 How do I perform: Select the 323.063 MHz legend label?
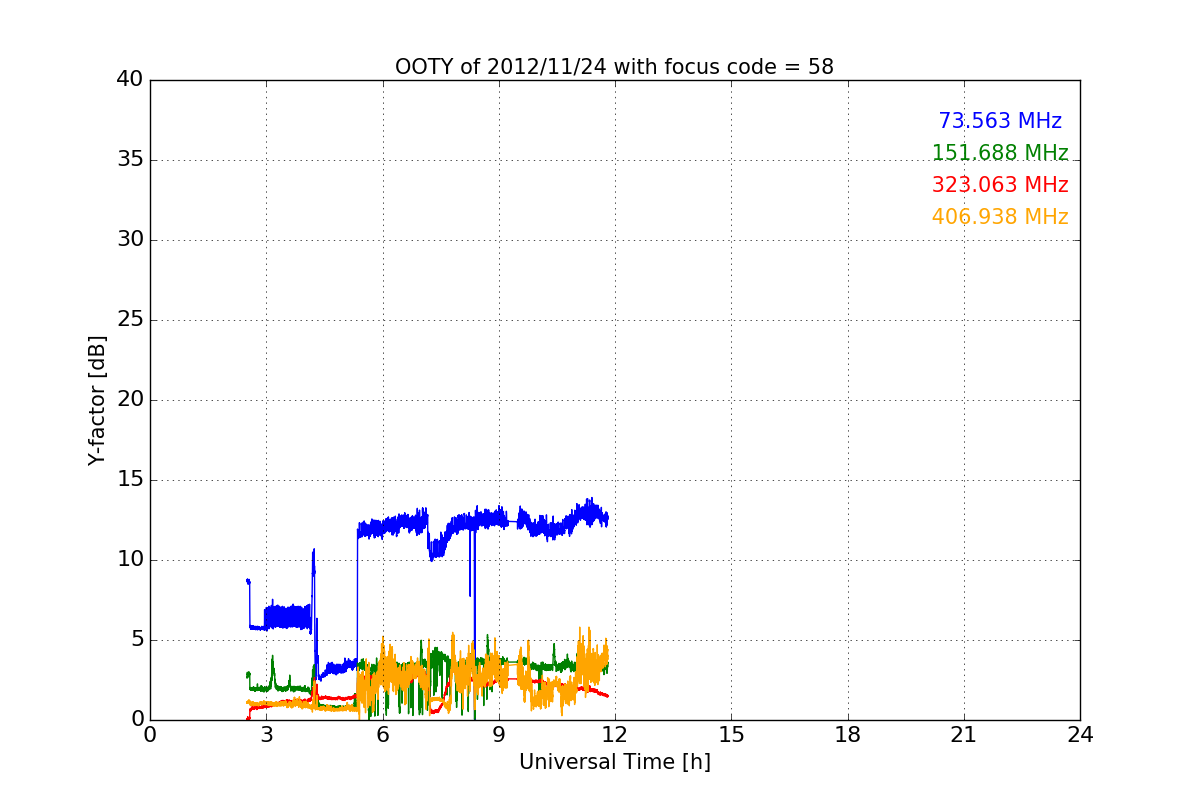tap(1000, 185)
